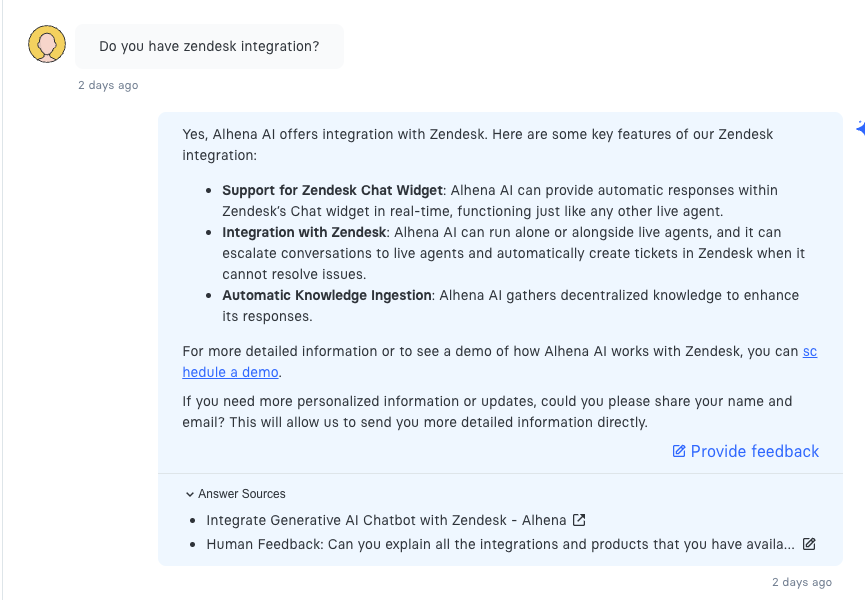The image size is (865, 600).
Task: Select the Human Feedback source entry
Action: 500,544
